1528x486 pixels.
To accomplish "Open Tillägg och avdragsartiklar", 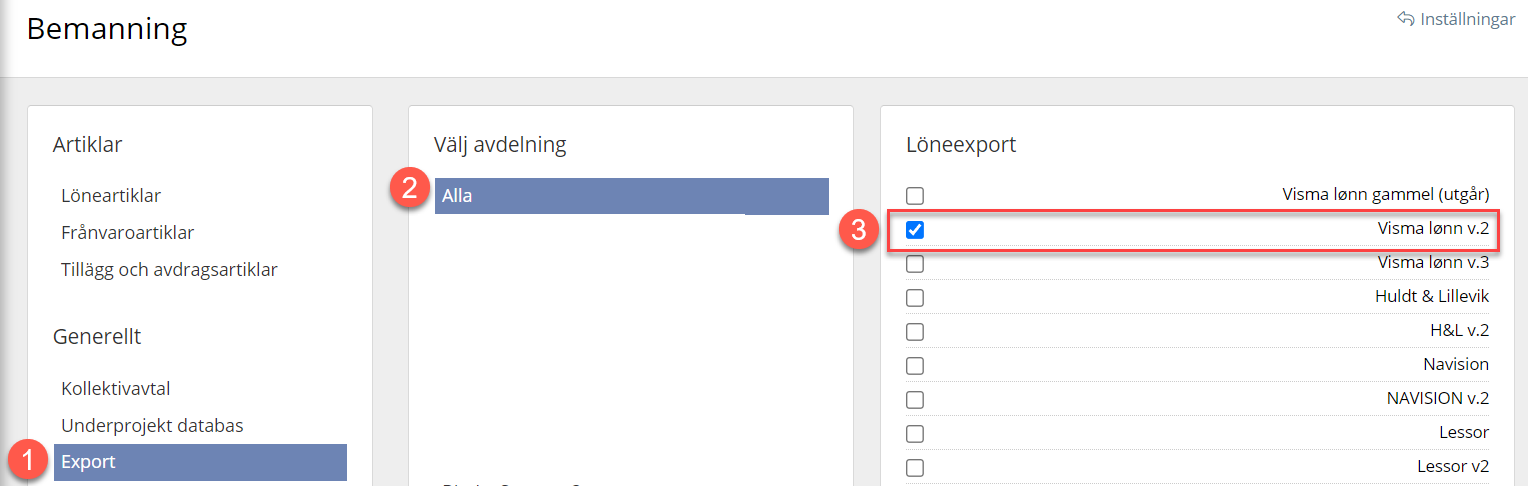I will pyautogui.click(x=169, y=270).
